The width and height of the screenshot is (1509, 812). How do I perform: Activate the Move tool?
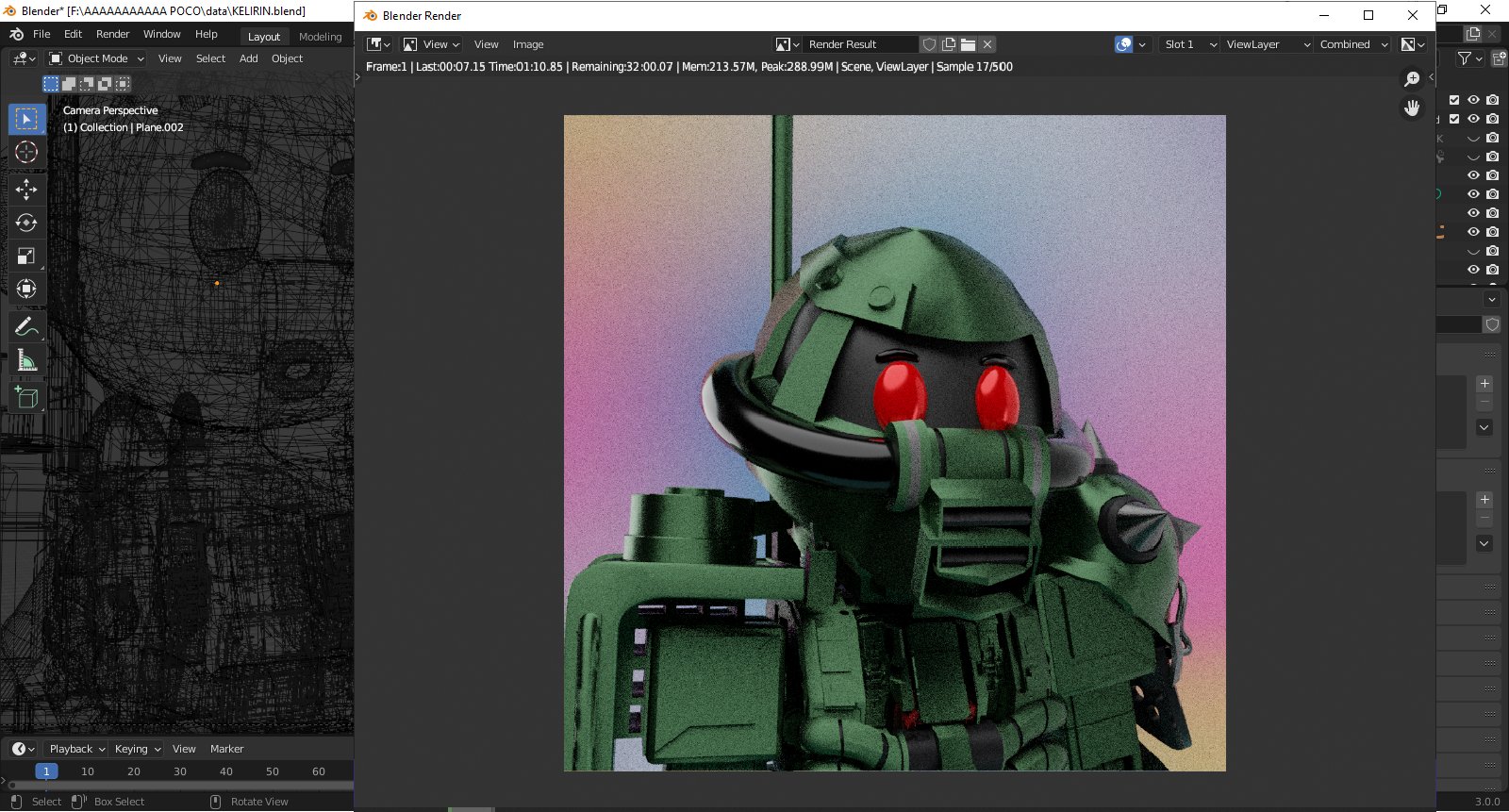(x=26, y=190)
